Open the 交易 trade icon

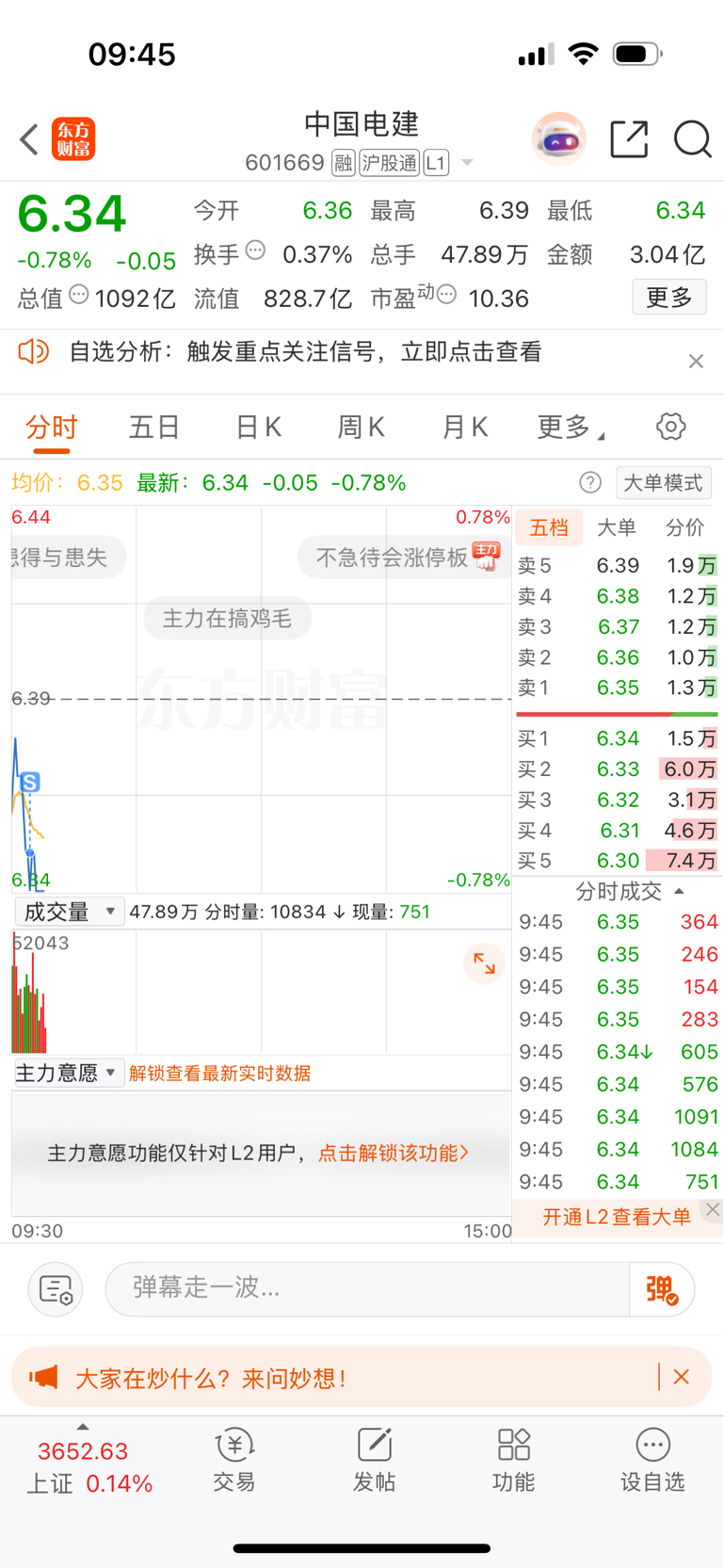(x=233, y=1460)
